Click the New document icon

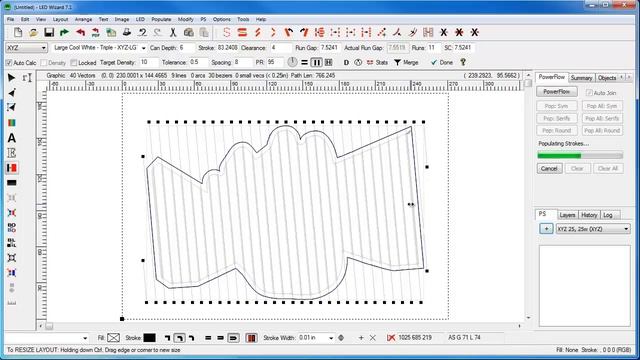[18, 32]
